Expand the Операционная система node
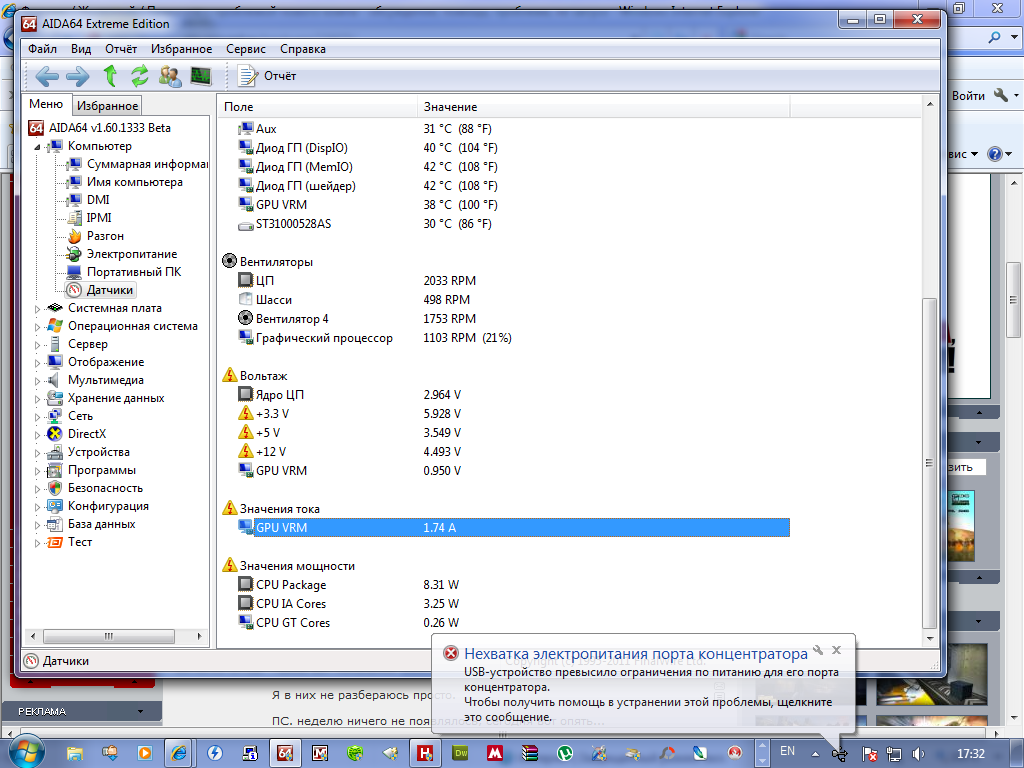The image size is (1024, 768). 37,327
